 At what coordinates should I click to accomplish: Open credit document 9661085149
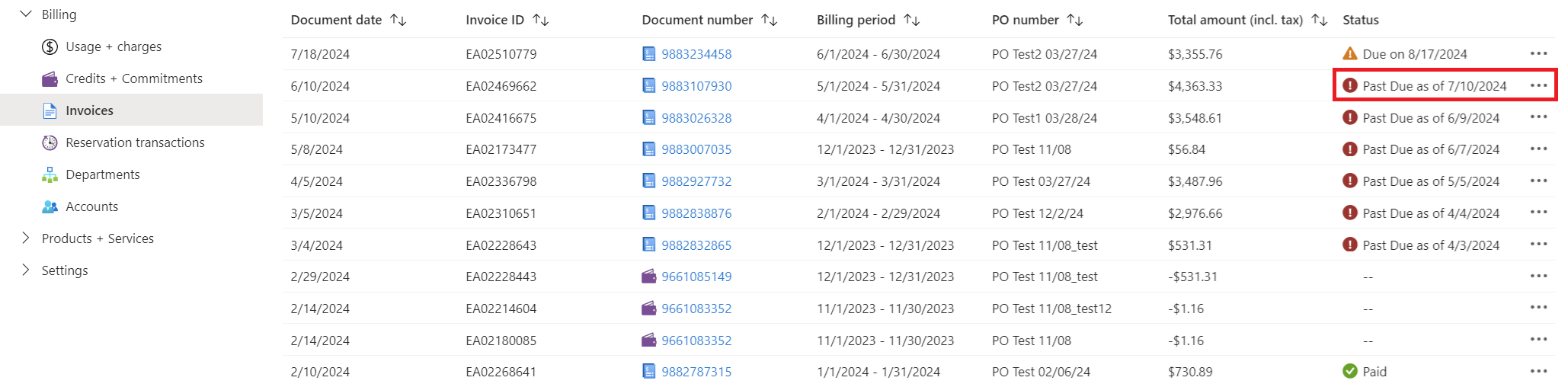(696, 277)
